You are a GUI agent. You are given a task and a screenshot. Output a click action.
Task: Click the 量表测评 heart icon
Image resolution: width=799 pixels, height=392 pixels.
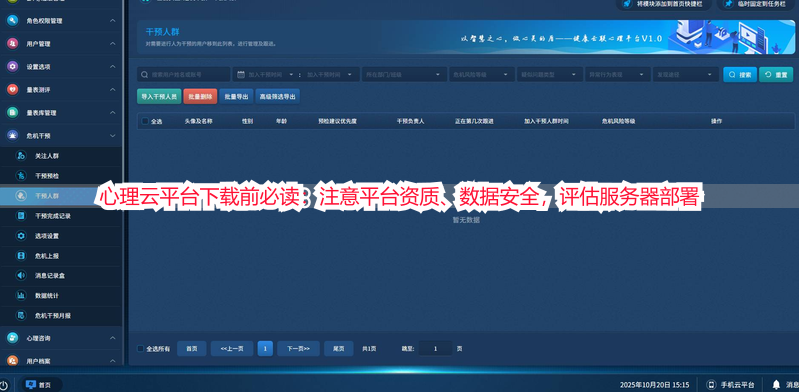pyautogui.click(x=12, y=90)
